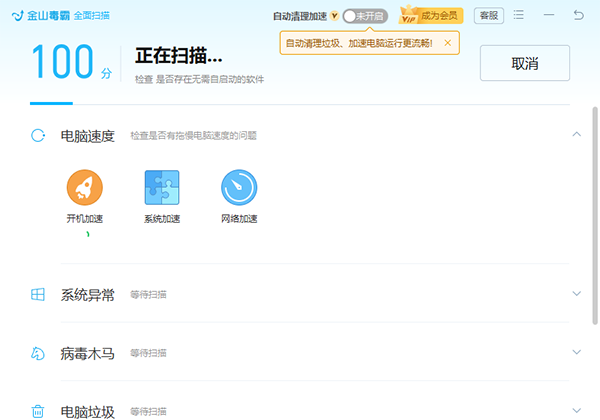Click the 电脑垃圾 trash icon

coord(38,412)
